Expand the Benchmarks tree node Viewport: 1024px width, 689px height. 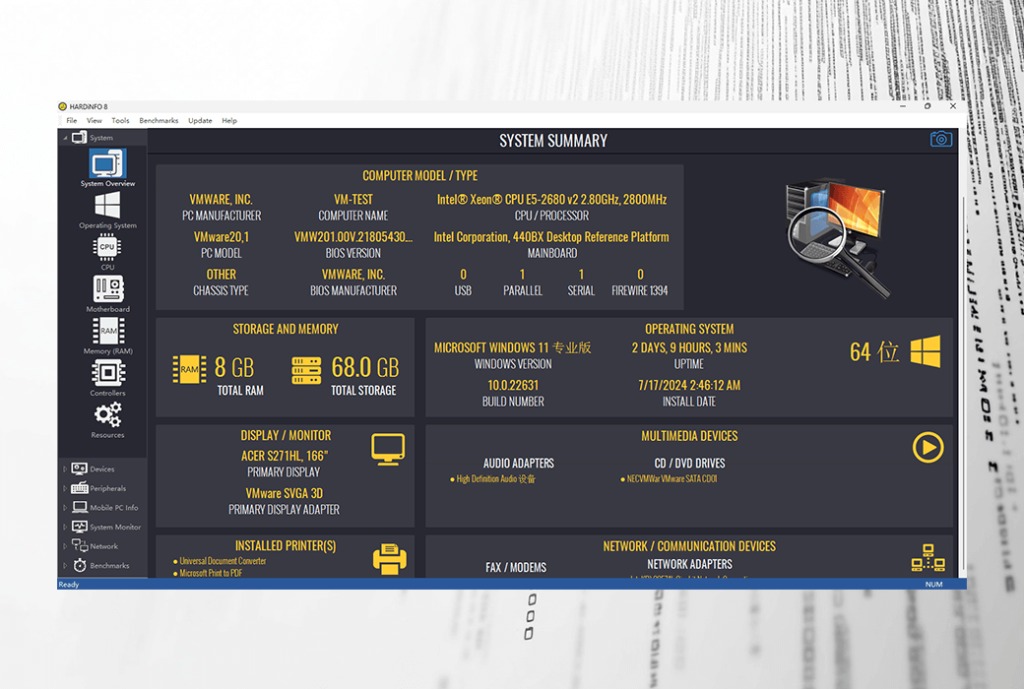[65, 566]
